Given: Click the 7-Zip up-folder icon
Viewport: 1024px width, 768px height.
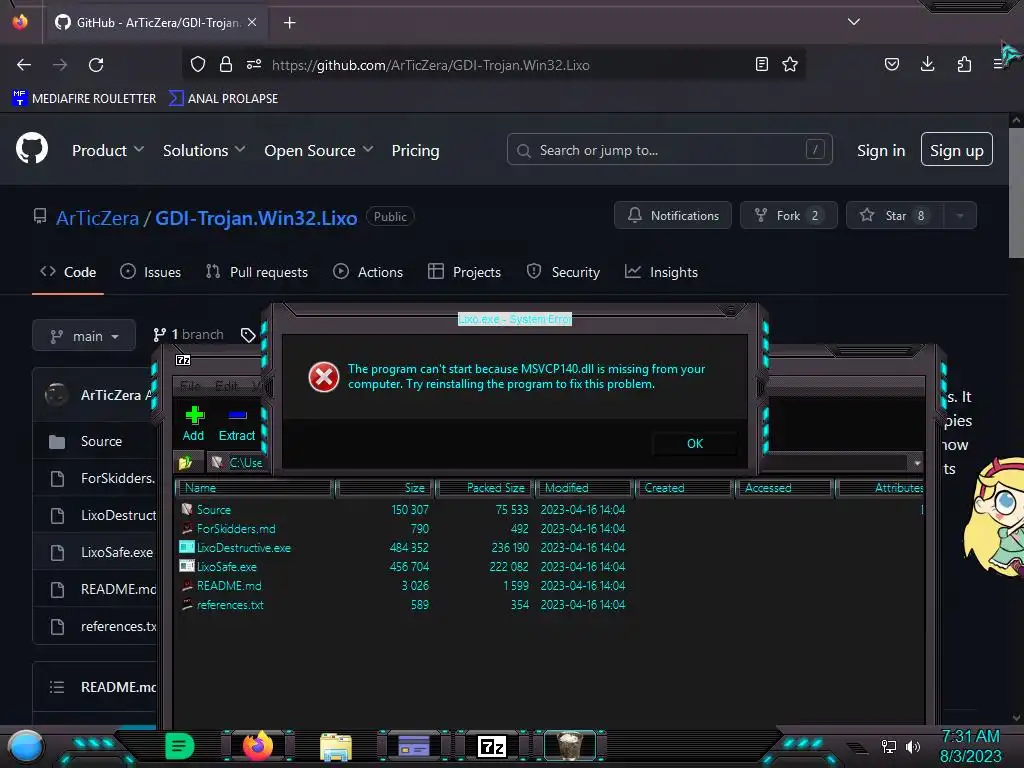Looking at the screenshot, I should pos(186,462).
